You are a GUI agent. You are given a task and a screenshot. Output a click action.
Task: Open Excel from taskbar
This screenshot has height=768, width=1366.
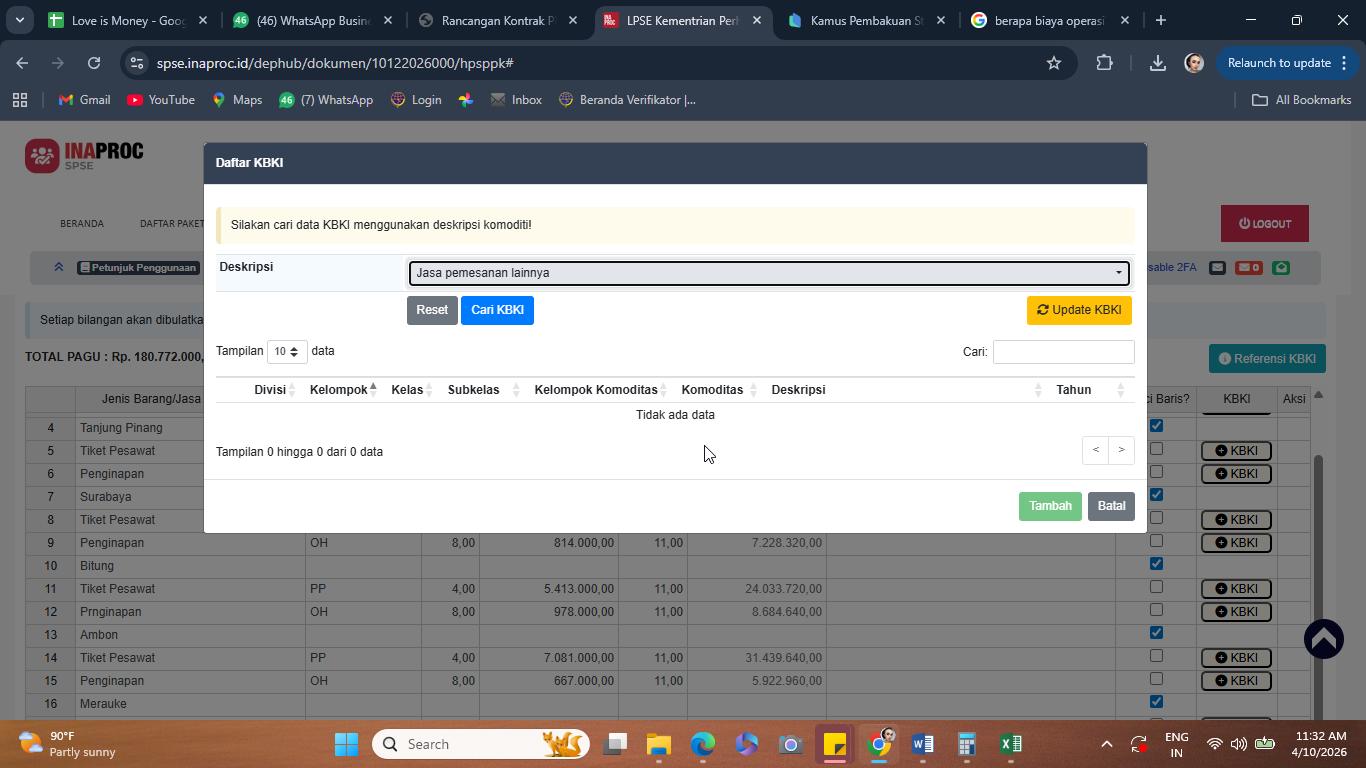point(1010,744)
